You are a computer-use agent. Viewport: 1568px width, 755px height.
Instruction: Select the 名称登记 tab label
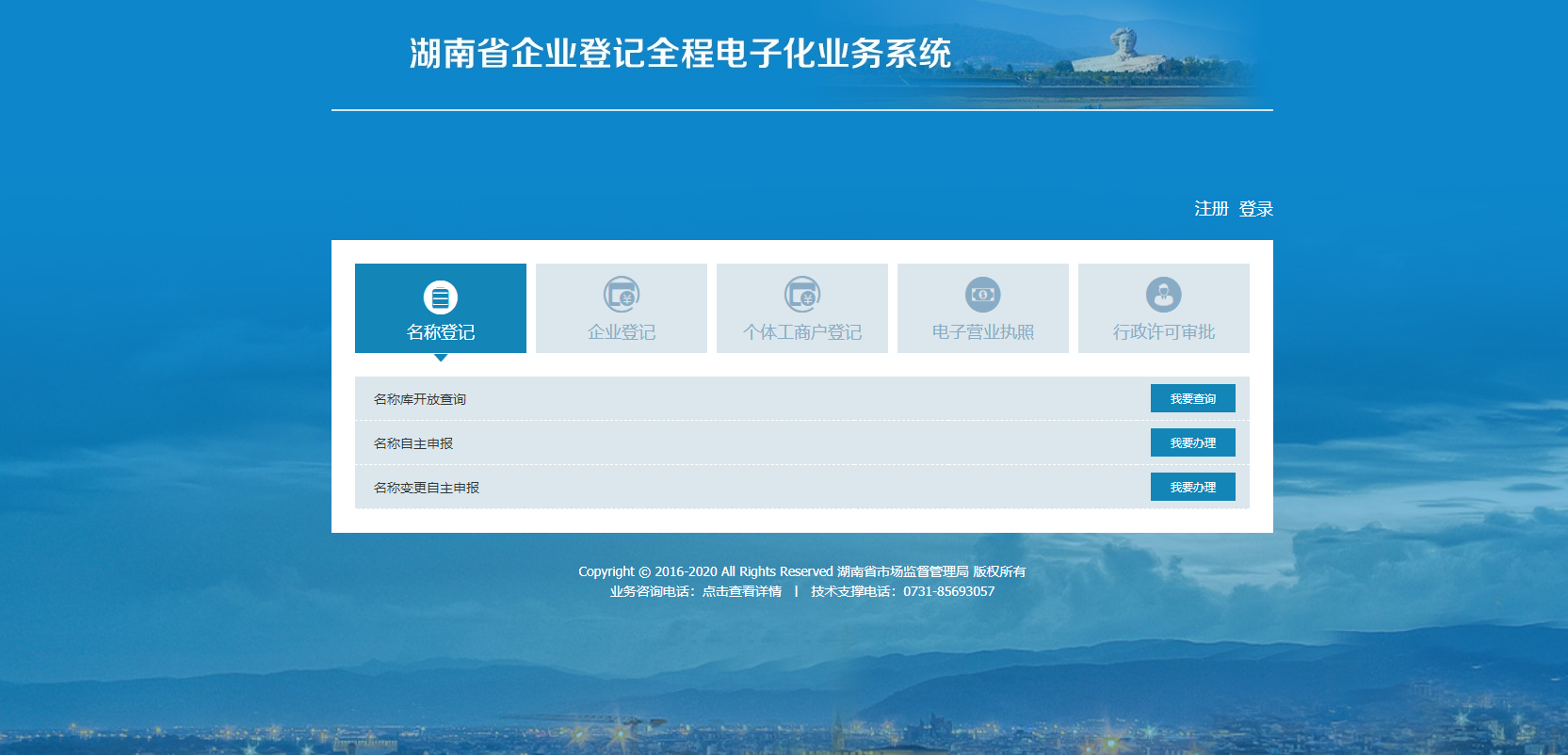[x=440, y=332]
